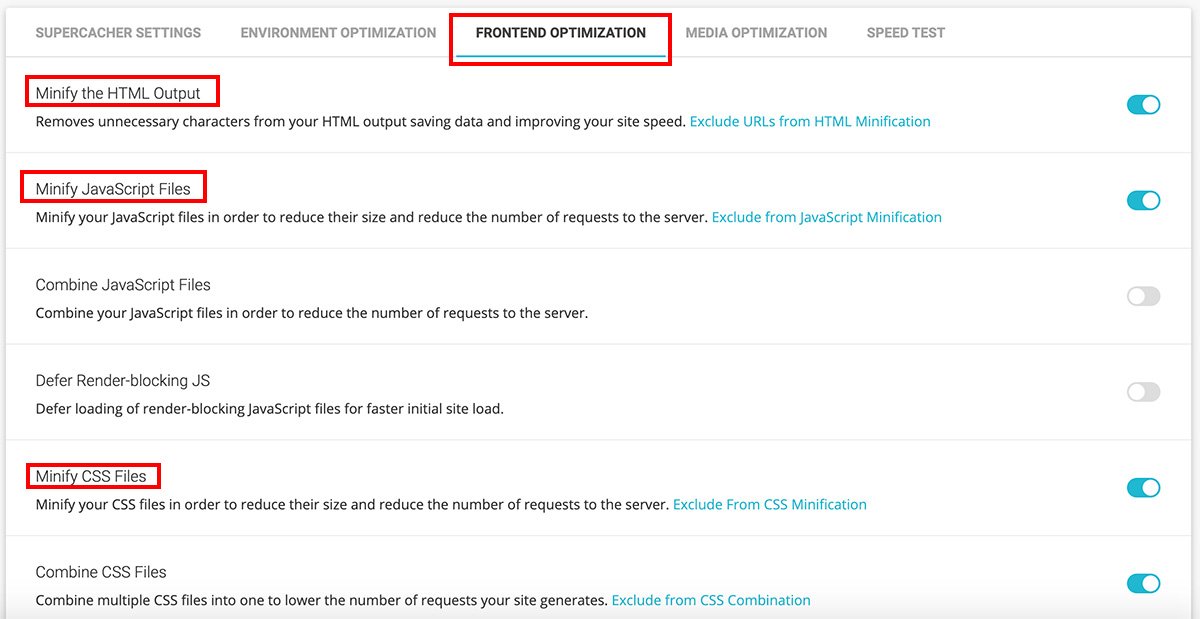Screen dimensions: 1200x619
Task: Disable Minify JavaScript Files
Action: (x=1142, y=200)
